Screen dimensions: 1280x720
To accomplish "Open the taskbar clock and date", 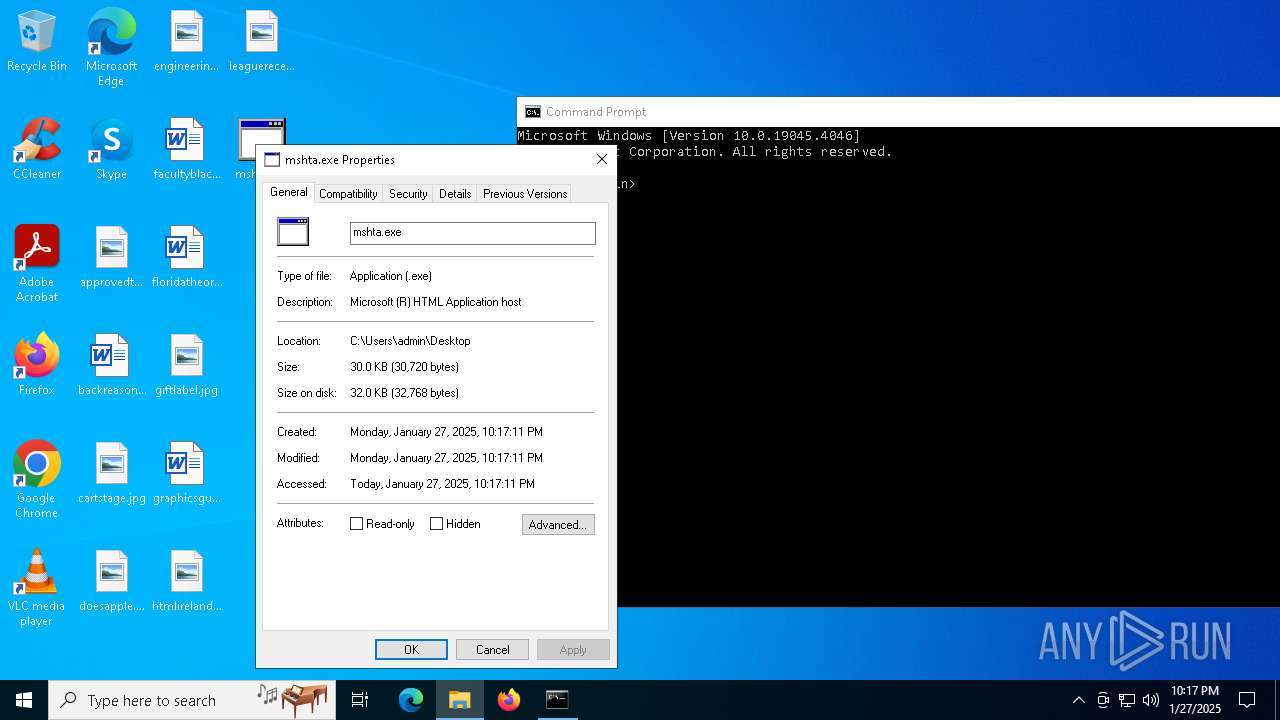I will click(x=1195, y=700).
